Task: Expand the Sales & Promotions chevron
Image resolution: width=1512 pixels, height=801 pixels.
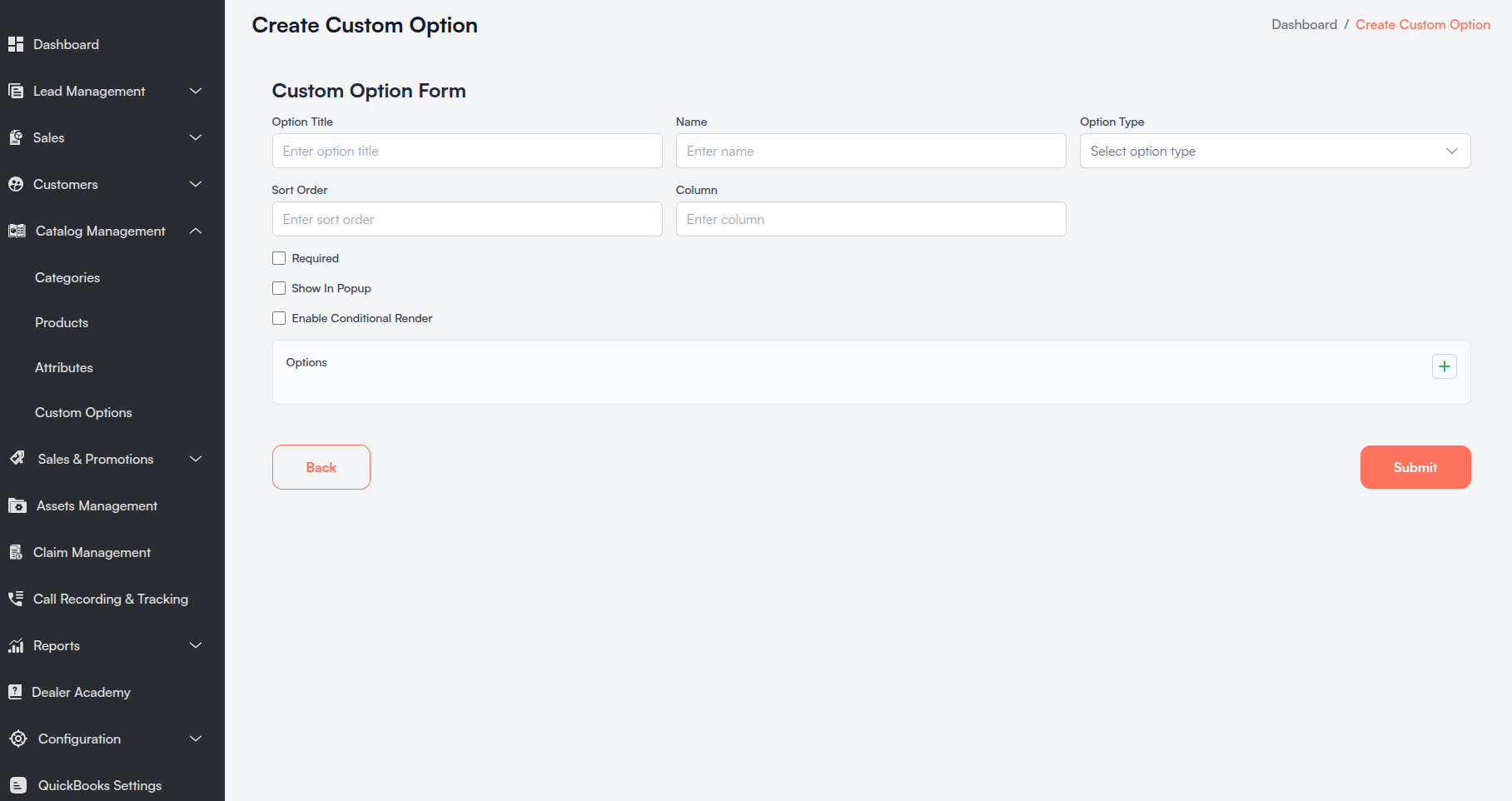Action: click(x=196, y=459)
